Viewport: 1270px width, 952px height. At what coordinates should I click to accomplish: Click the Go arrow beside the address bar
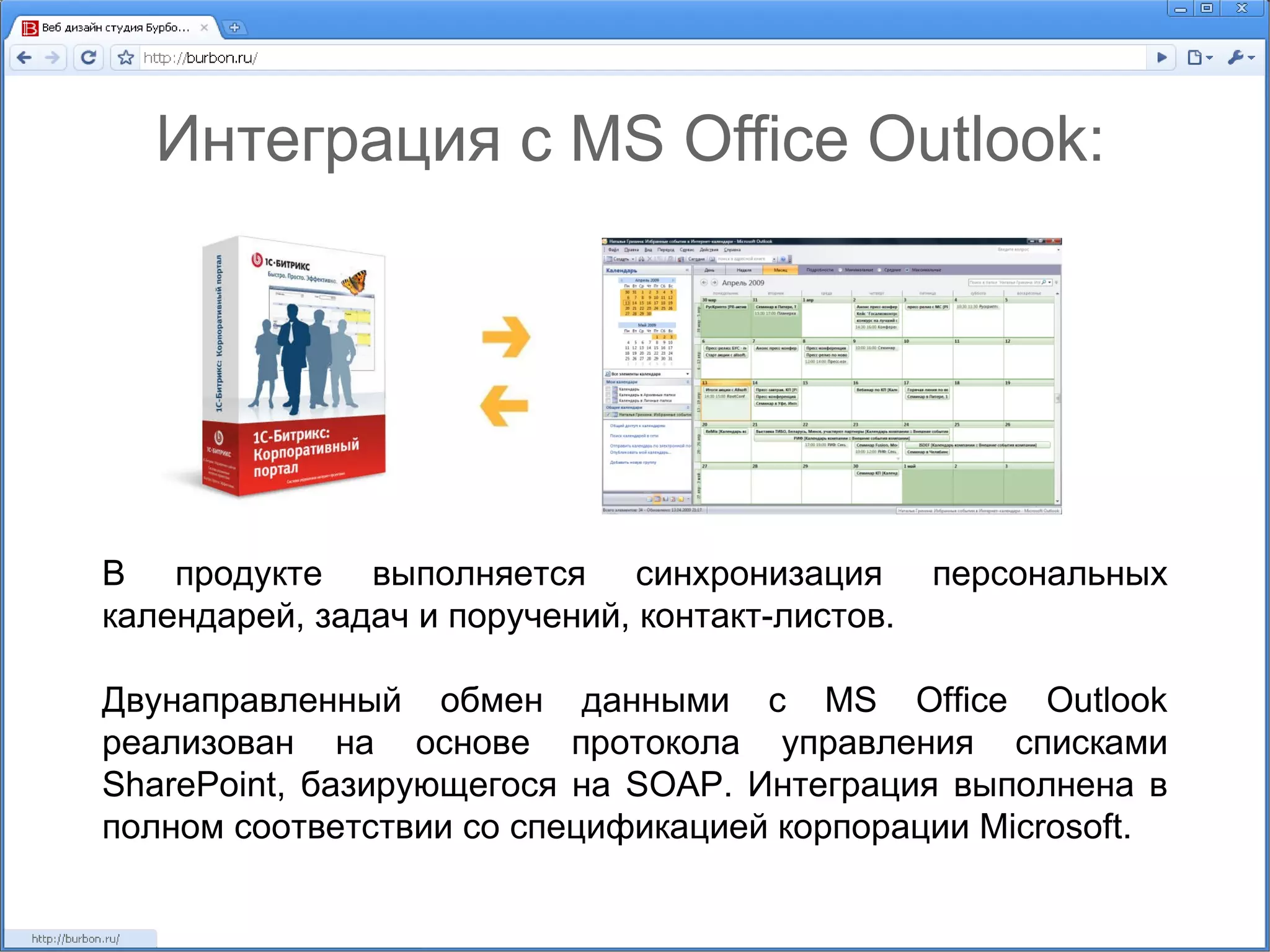[1162, 58]
